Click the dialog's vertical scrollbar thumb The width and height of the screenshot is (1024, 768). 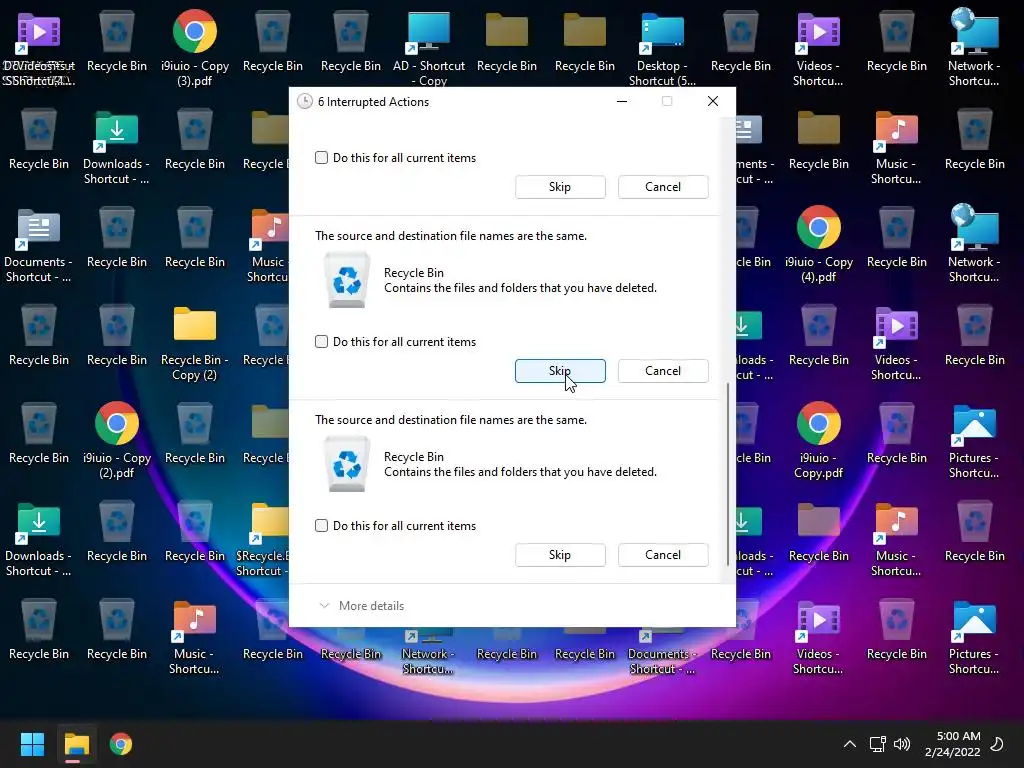coord(728,474)
